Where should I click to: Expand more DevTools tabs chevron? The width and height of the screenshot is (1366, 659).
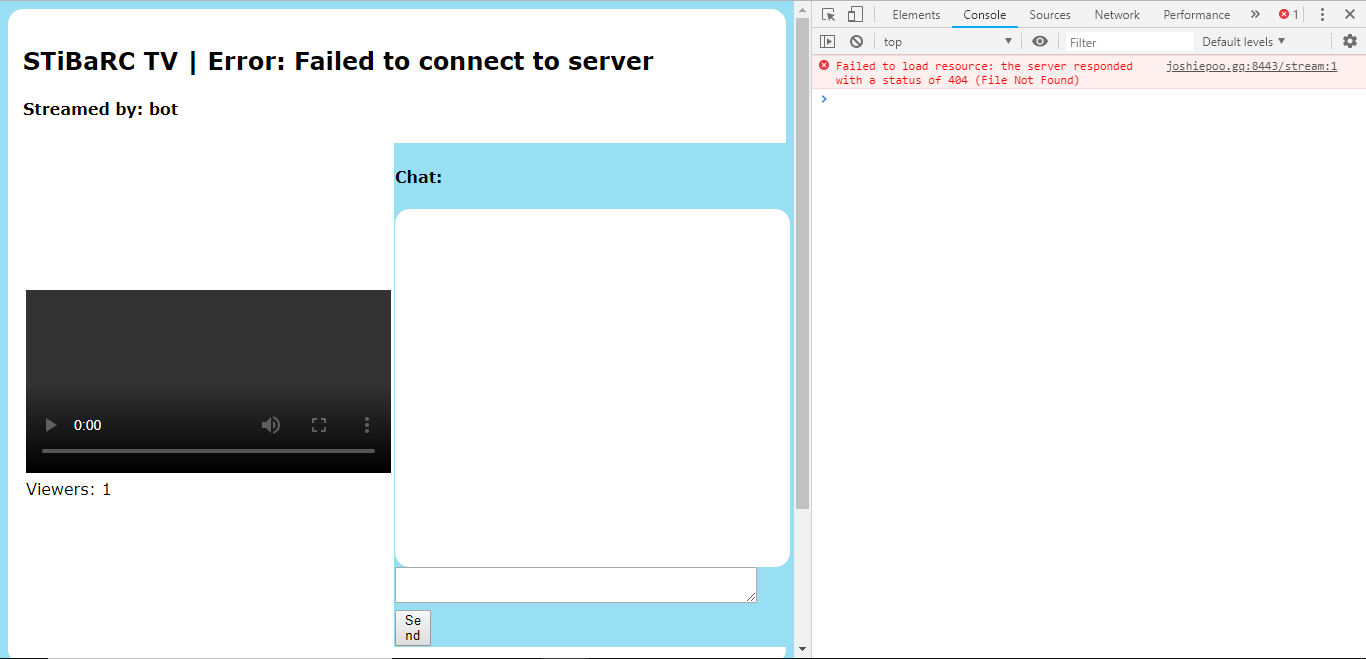tap(1255, 15)
